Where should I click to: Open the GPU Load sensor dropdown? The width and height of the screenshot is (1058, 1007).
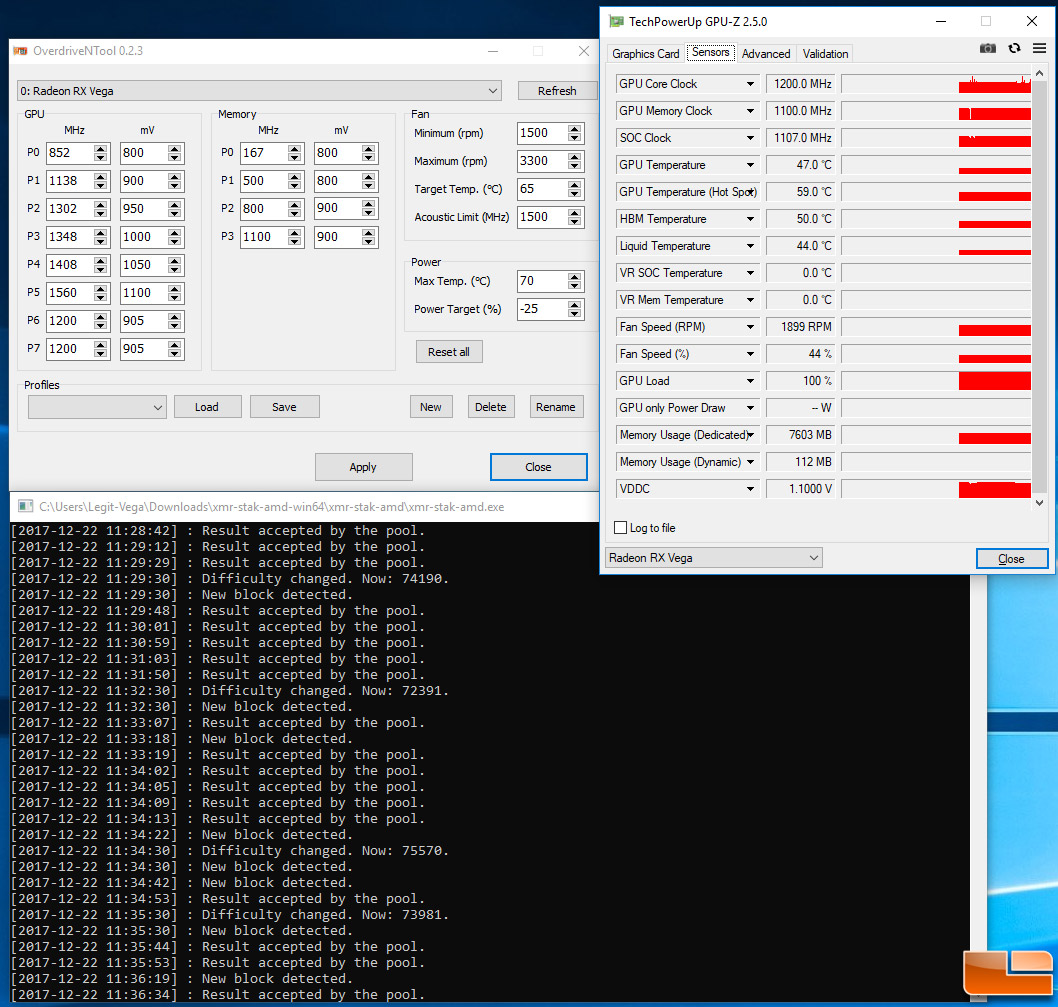750,381
